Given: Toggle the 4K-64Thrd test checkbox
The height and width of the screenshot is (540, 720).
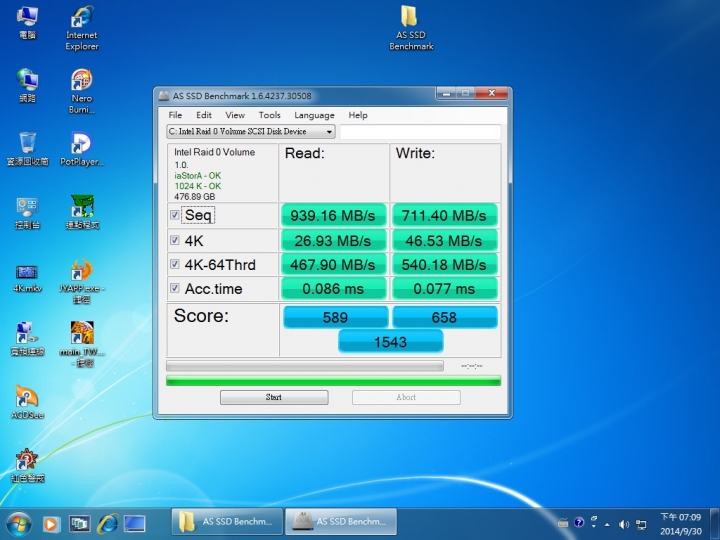Looking at the screenshot, I should coord(174,264).
